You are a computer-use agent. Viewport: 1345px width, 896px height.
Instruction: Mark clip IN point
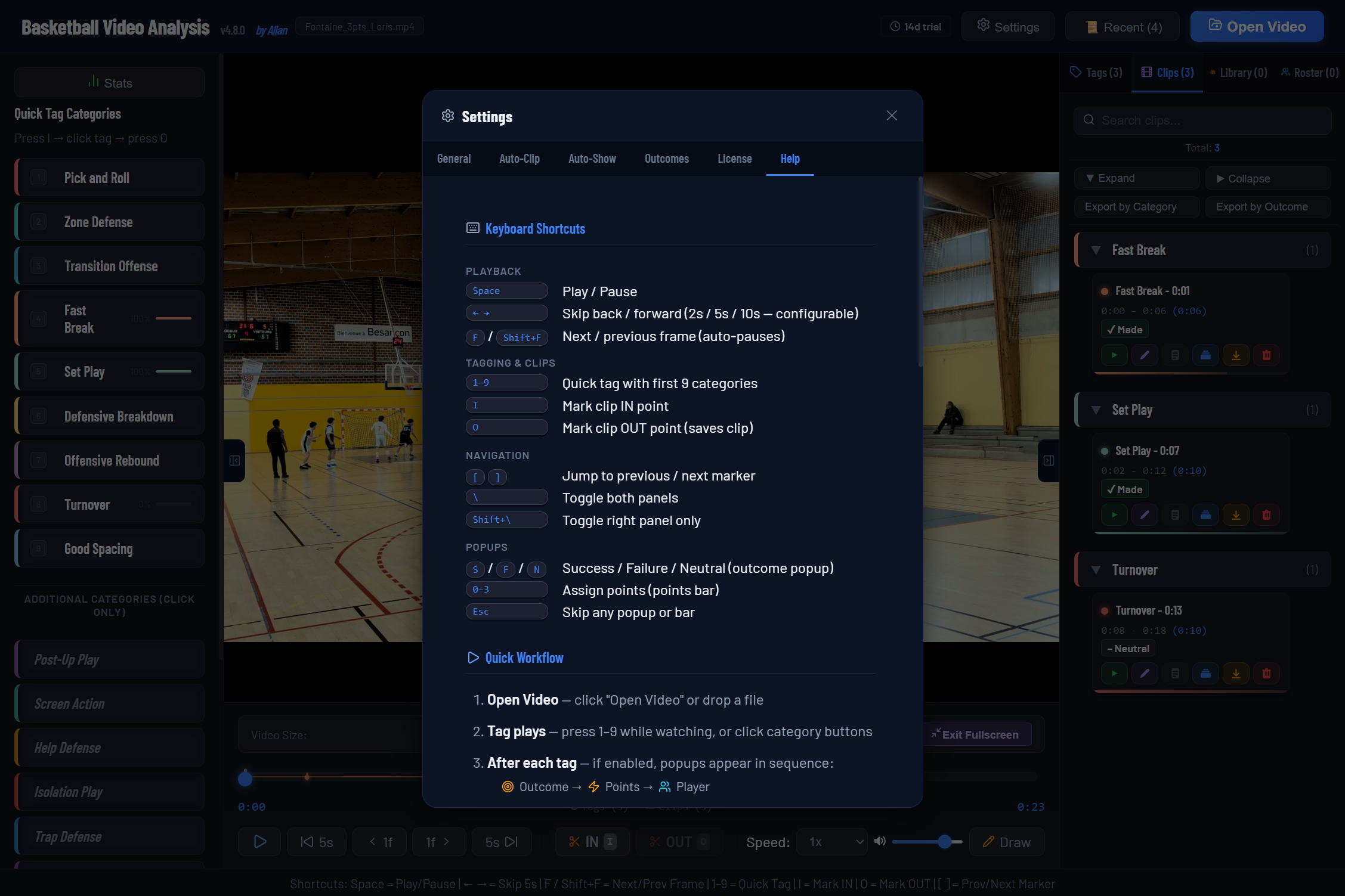[x=592, y=841]
